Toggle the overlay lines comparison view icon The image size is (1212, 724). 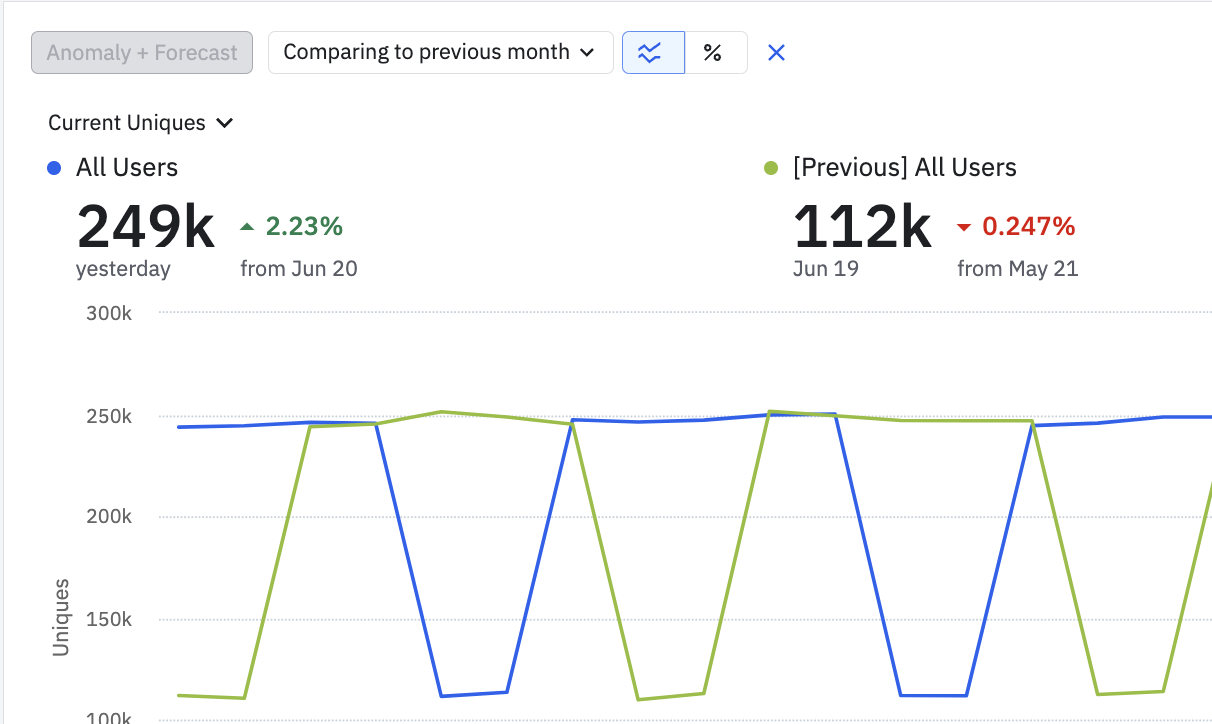coord(653,53)
